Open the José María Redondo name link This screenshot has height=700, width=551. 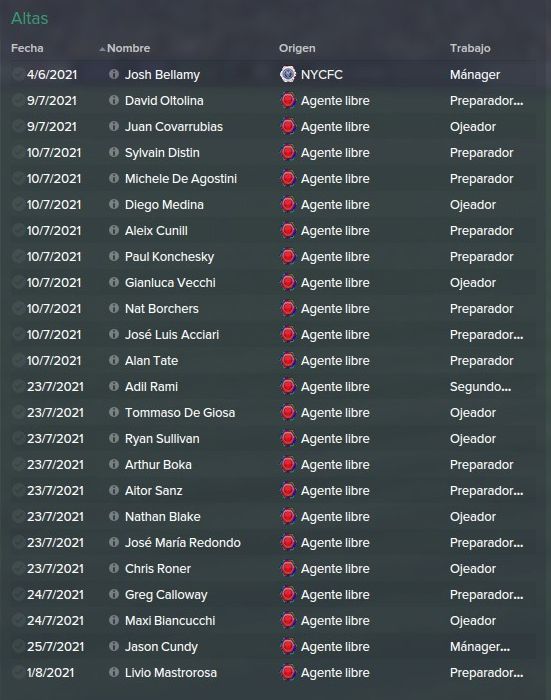click(183, 542)
